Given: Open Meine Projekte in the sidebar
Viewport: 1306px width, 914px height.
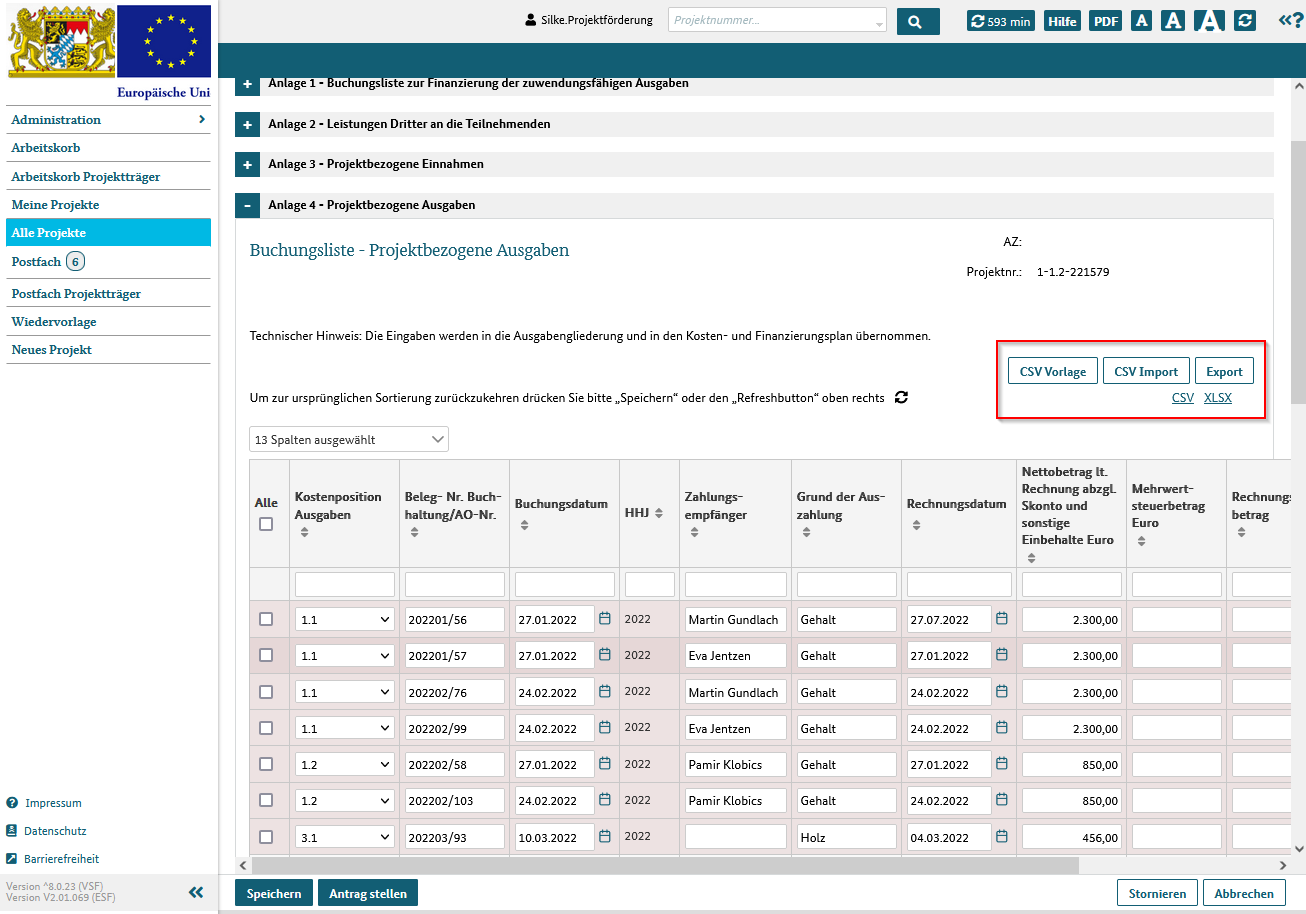Looking at the screenshot, I should click(x=108, y=204).
